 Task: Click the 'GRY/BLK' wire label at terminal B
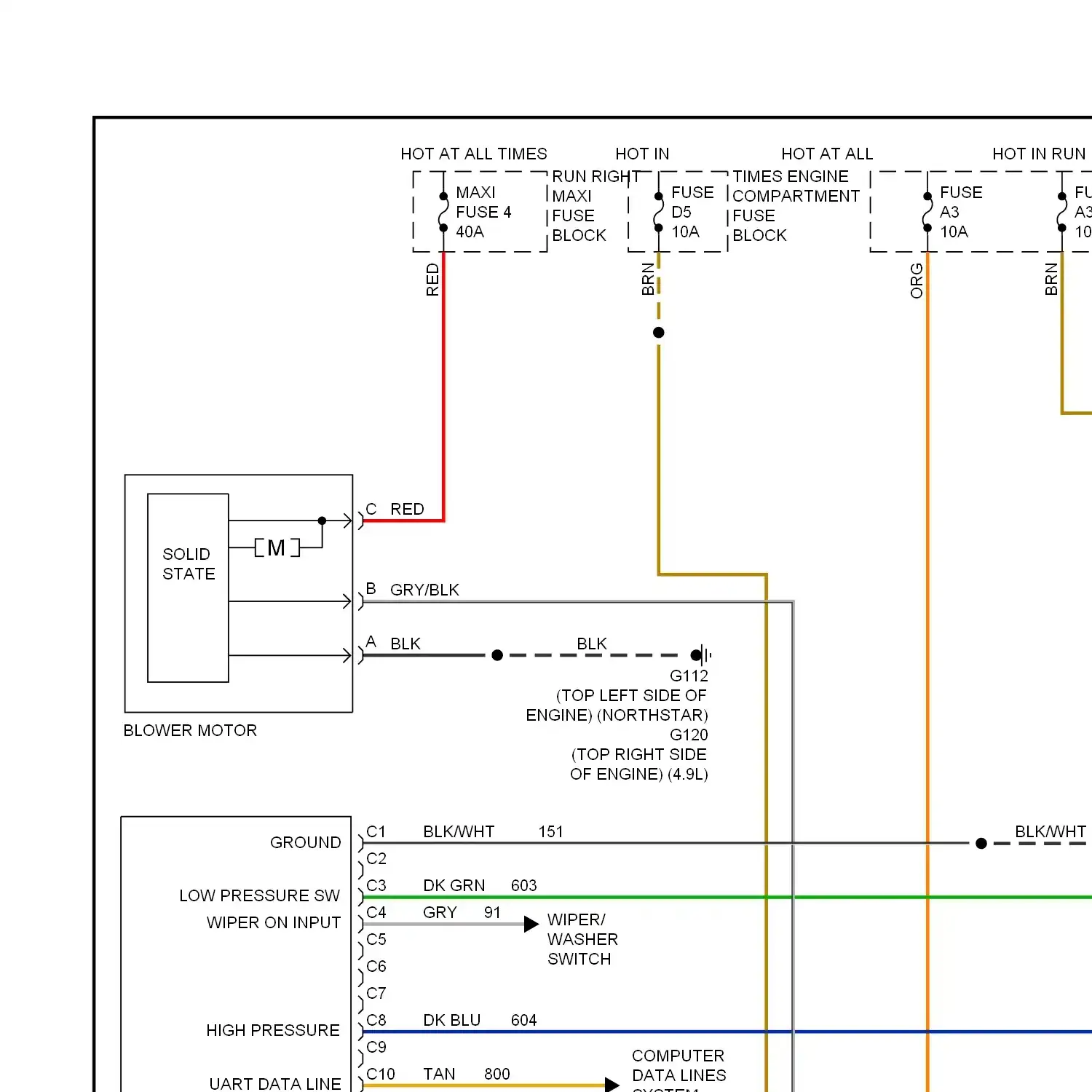coord(424,590)
